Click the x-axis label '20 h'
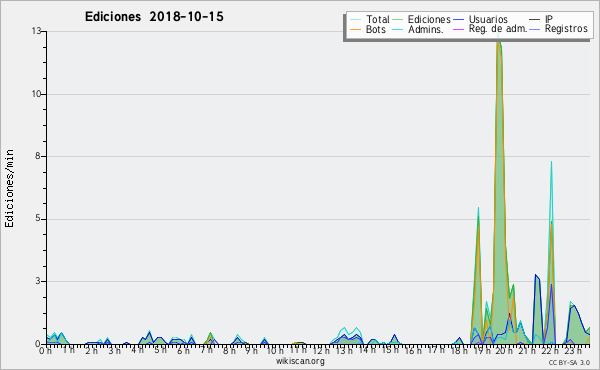This screenshot has height=370, width=600. (x=504, y=351)
